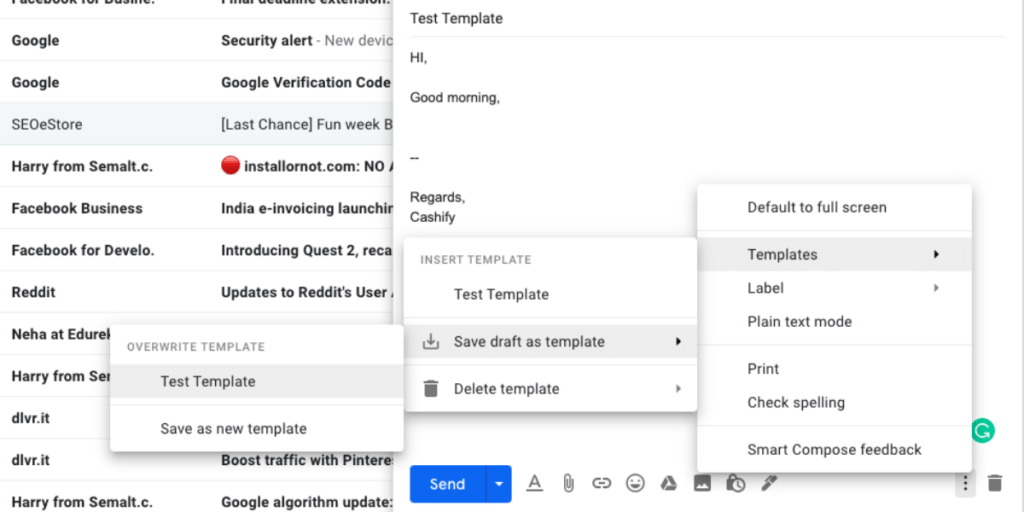Open the Google Security alert email
Viewport: 1024px width, 512px height.
click(x=197, y=40)
